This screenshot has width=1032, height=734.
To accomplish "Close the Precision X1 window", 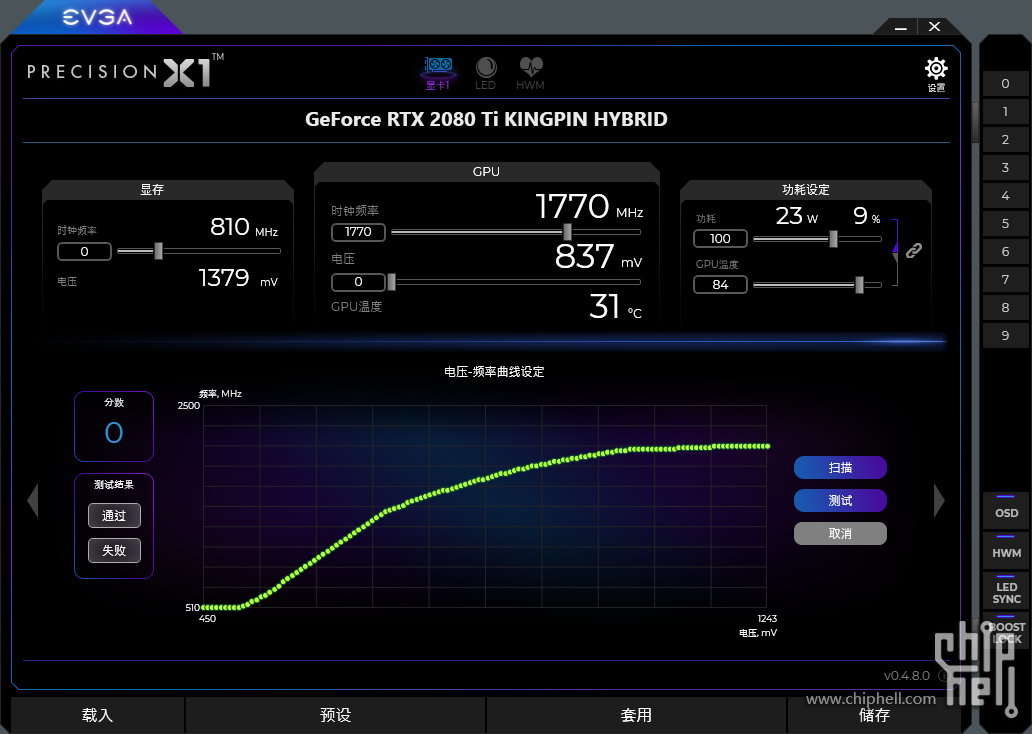I will tap(935, 26).
